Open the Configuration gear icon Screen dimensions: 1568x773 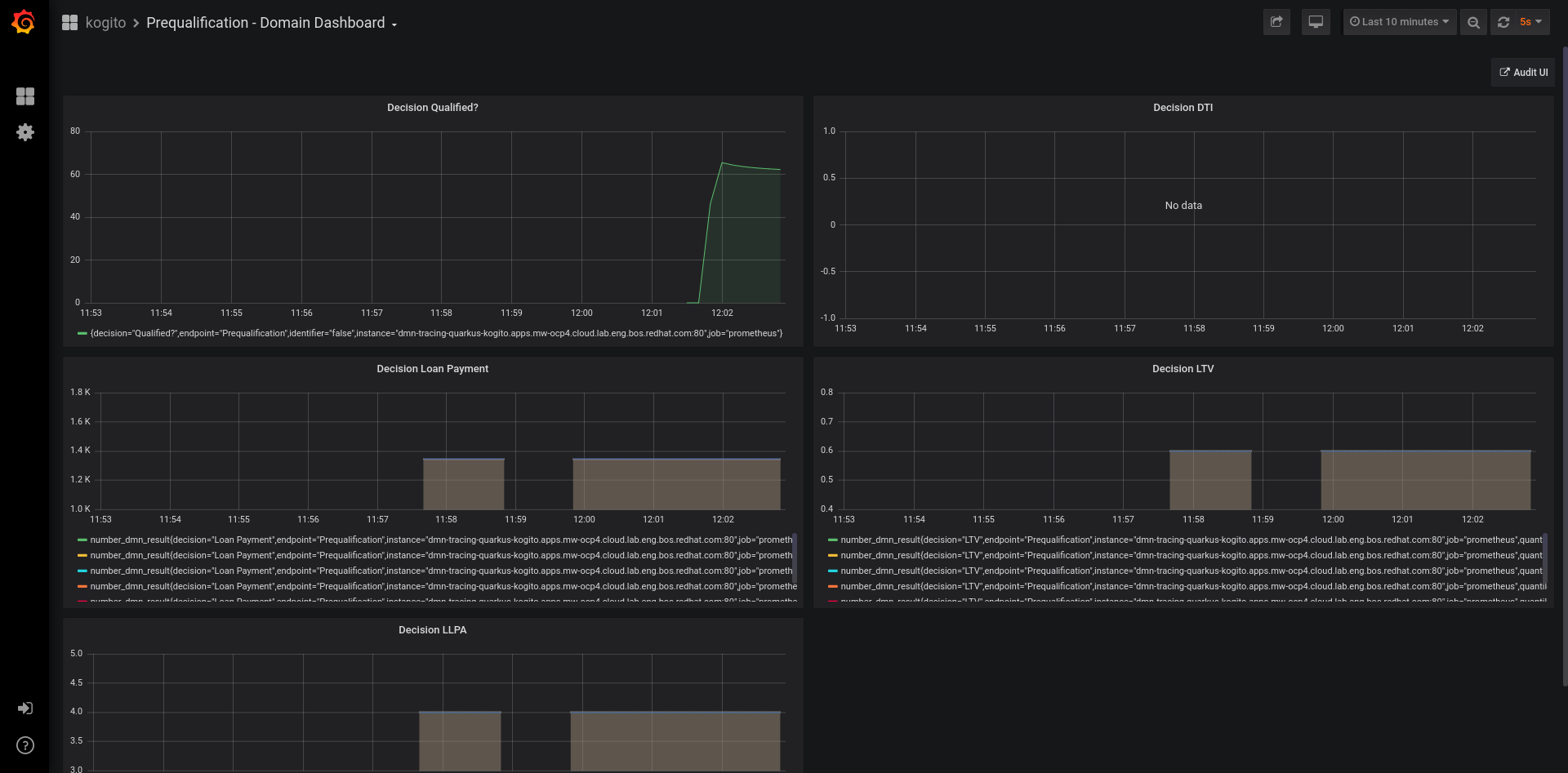point(25,132)
